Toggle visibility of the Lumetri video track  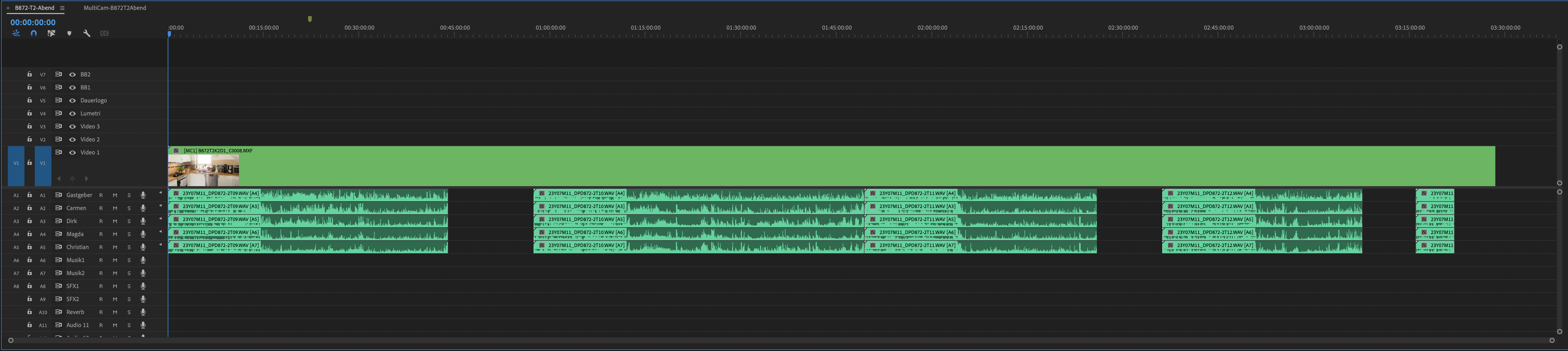point(72,113)
